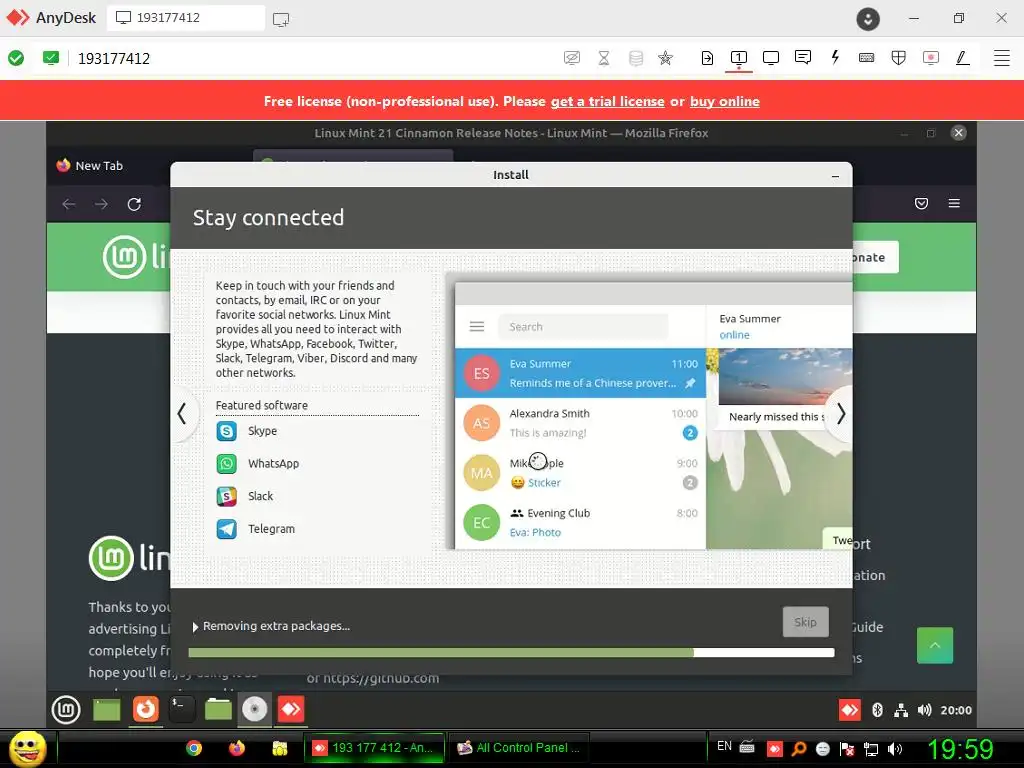Click the installer disc icon in Mint panel

click(255, 709)
